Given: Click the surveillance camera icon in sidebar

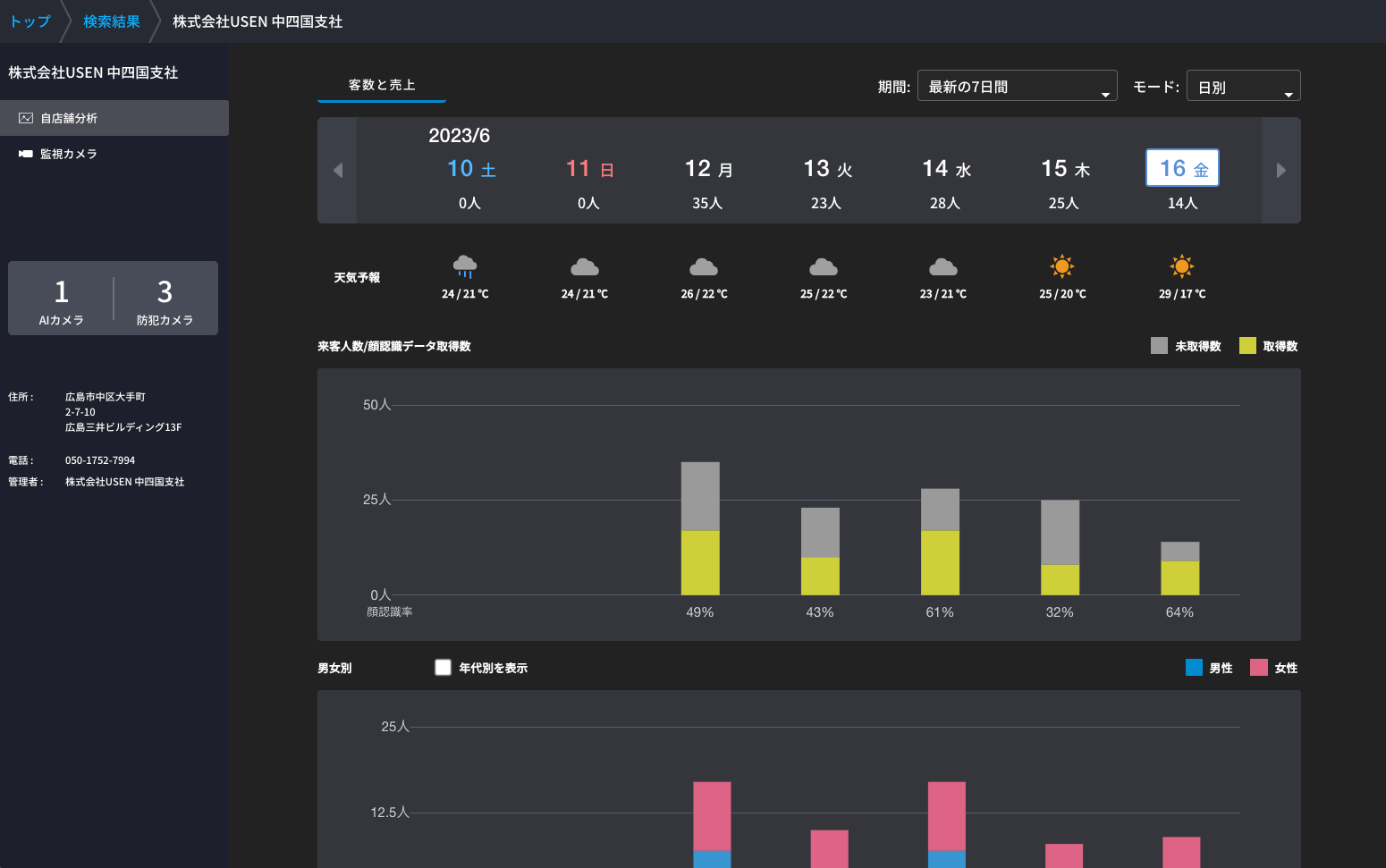Looking at the screenshot, I should tap(26, 154).
